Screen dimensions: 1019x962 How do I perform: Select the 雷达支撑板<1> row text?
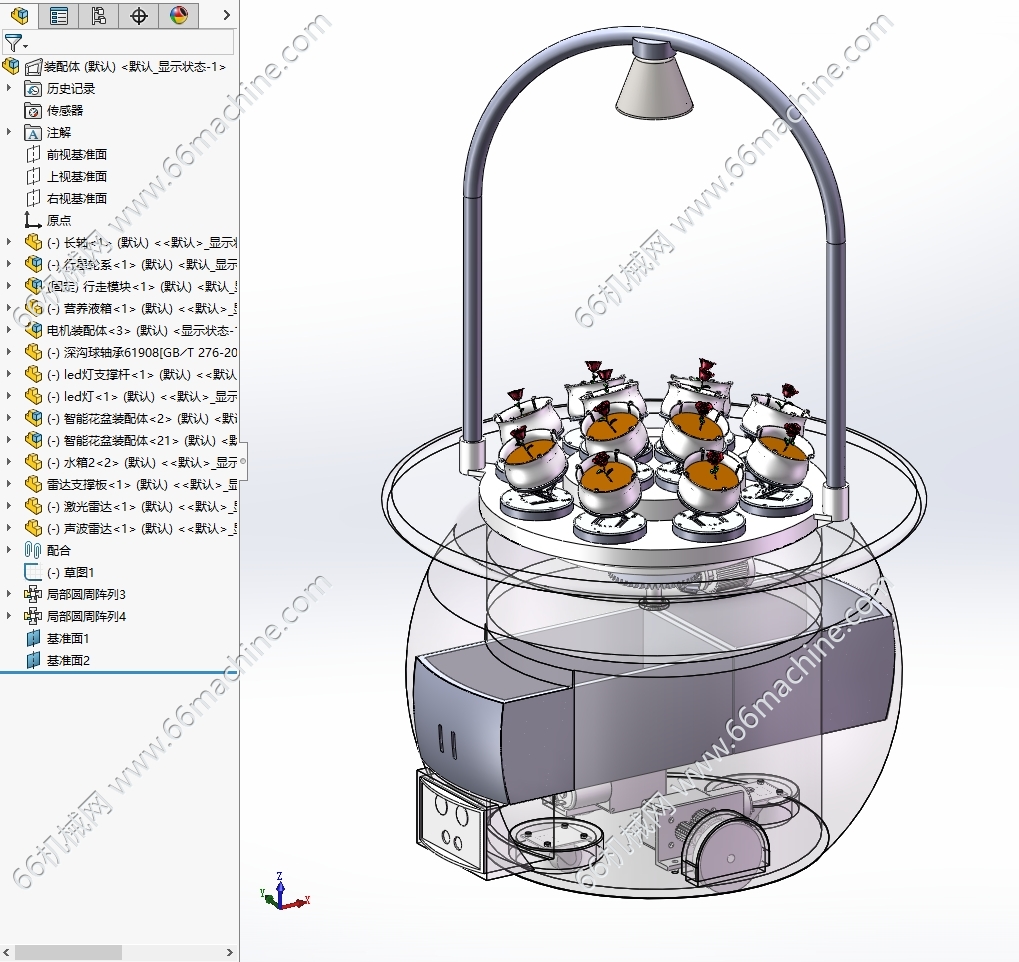point(142,484)
